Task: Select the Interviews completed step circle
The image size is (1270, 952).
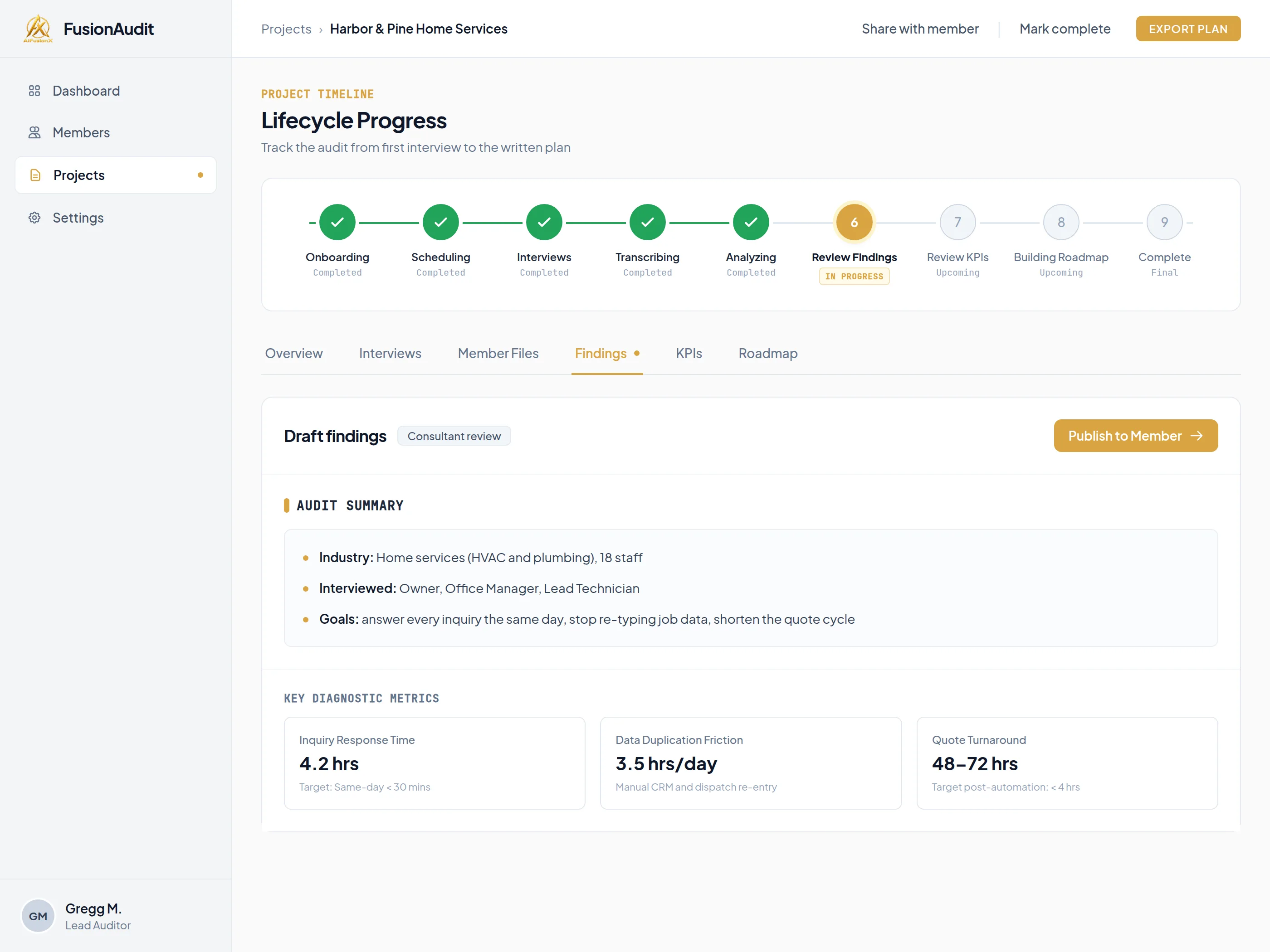Action: (544, 222)
